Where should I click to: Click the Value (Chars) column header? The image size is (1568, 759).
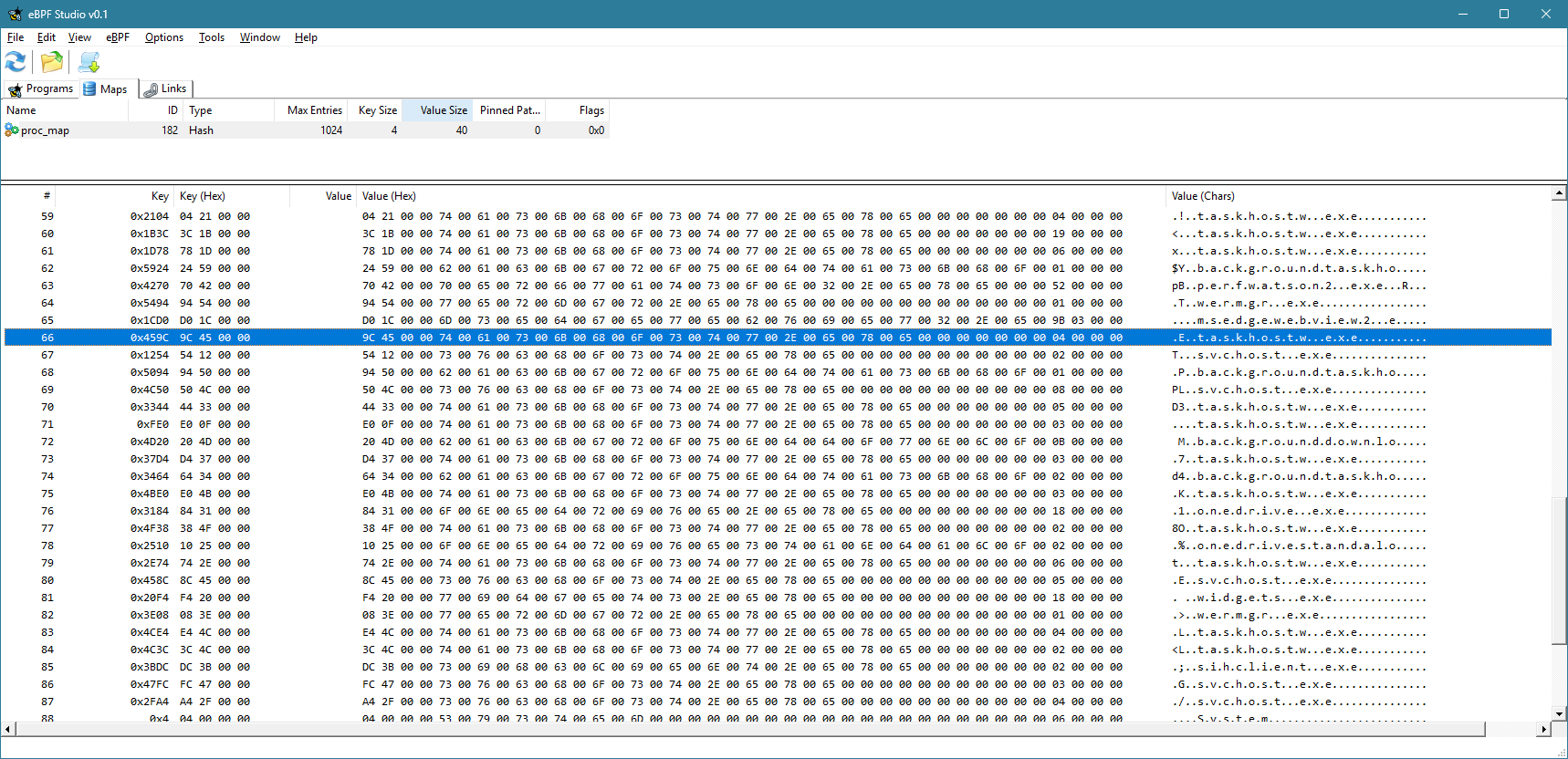pos(1203,196)
